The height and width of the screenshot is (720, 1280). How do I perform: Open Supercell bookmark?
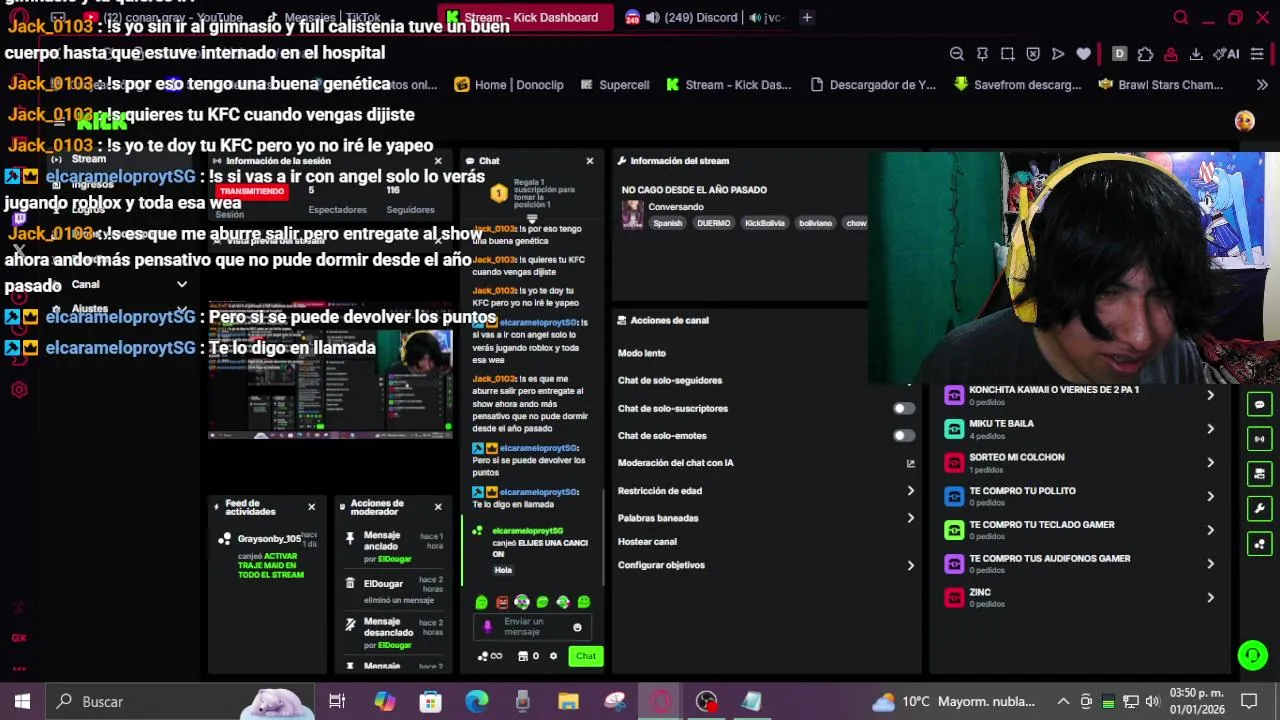(615, 85)
